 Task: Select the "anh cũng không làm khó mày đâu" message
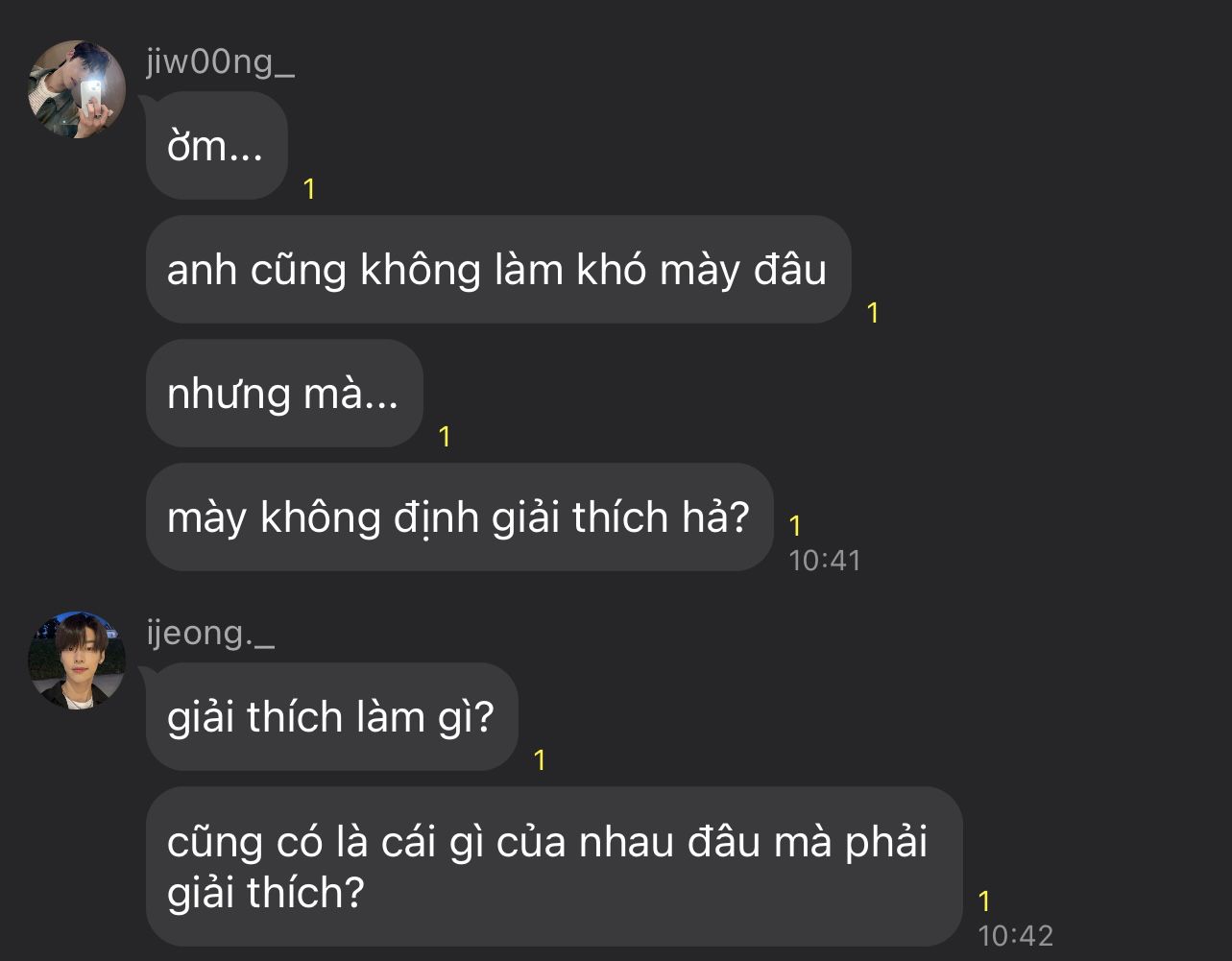coord(498,270)
